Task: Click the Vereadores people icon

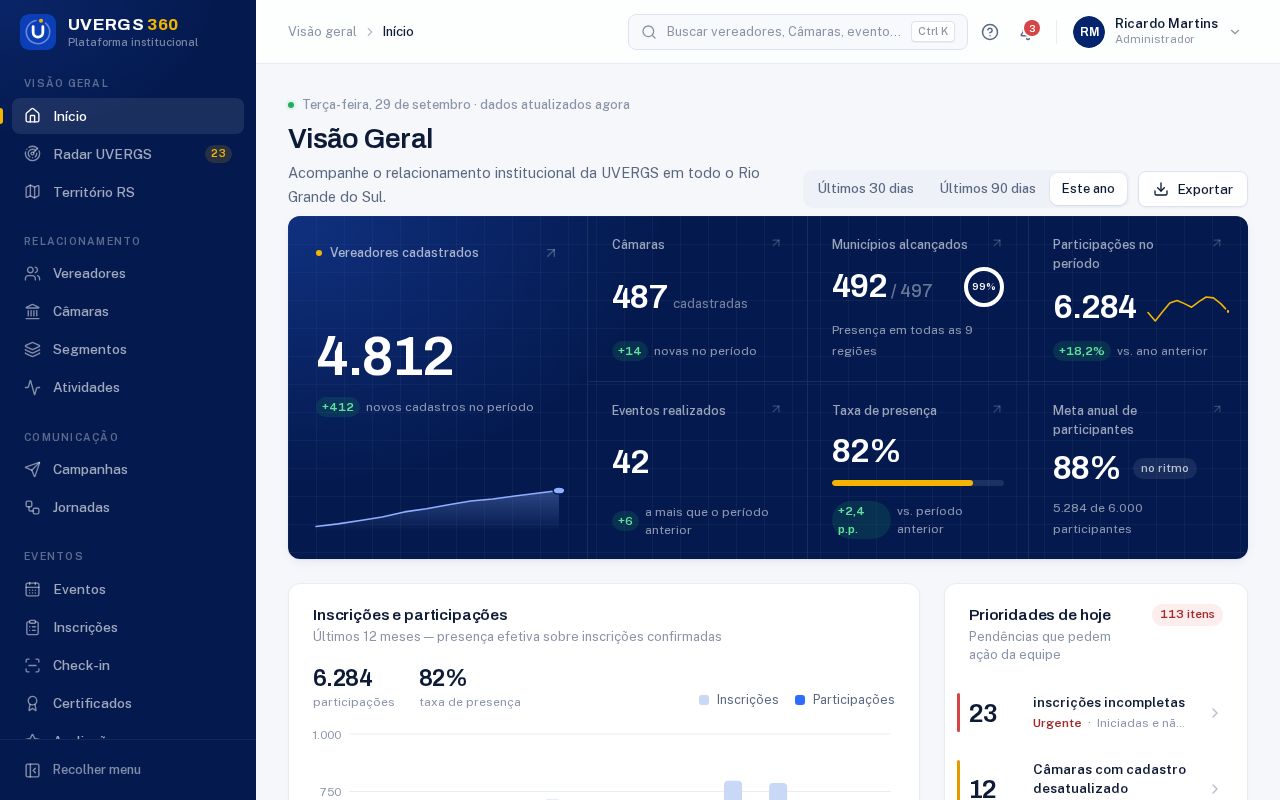Action: click(33, 273)
